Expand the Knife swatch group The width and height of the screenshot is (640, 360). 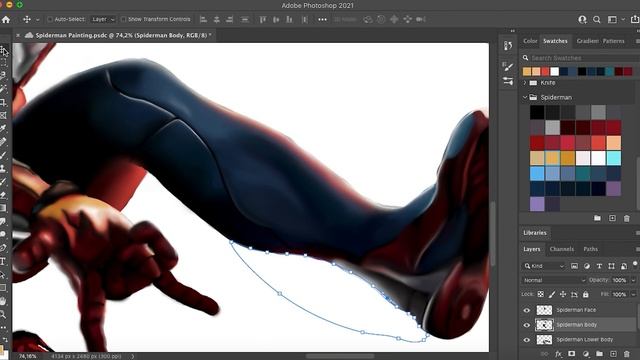(x=525, y=83)
